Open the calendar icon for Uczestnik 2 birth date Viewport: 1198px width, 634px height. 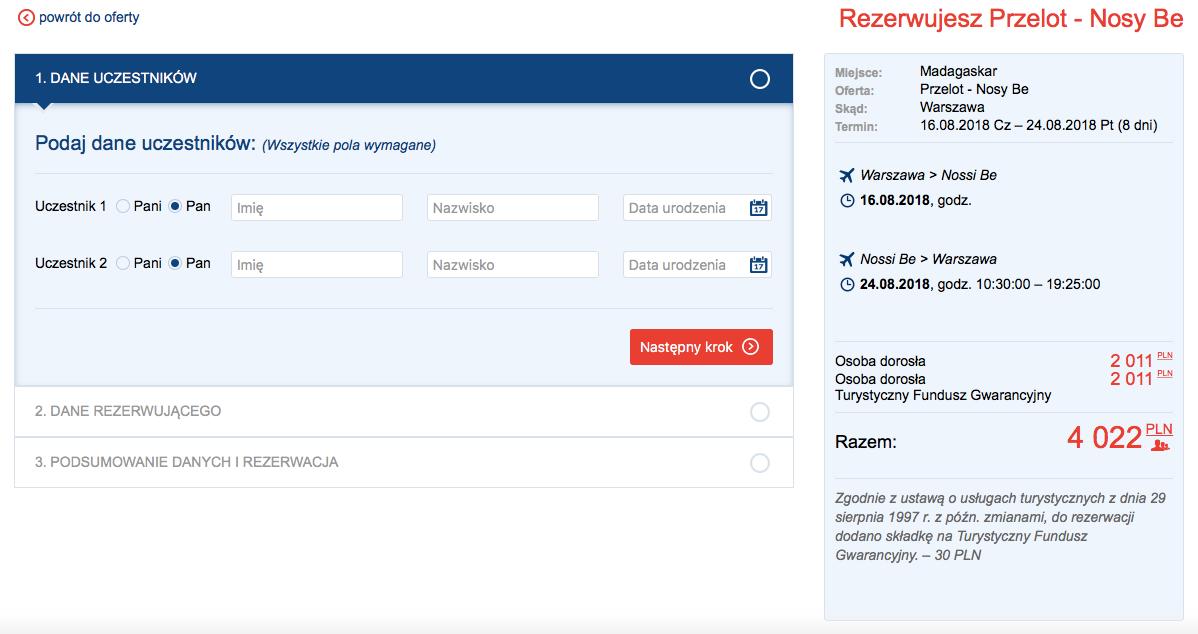pos(758,265)
